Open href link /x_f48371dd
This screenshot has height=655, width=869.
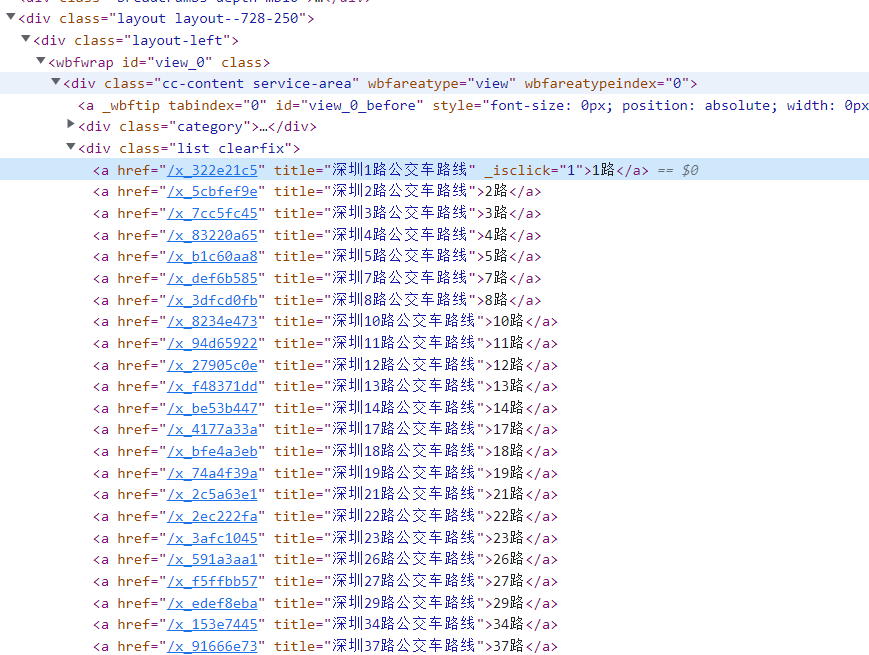point(212,386)
